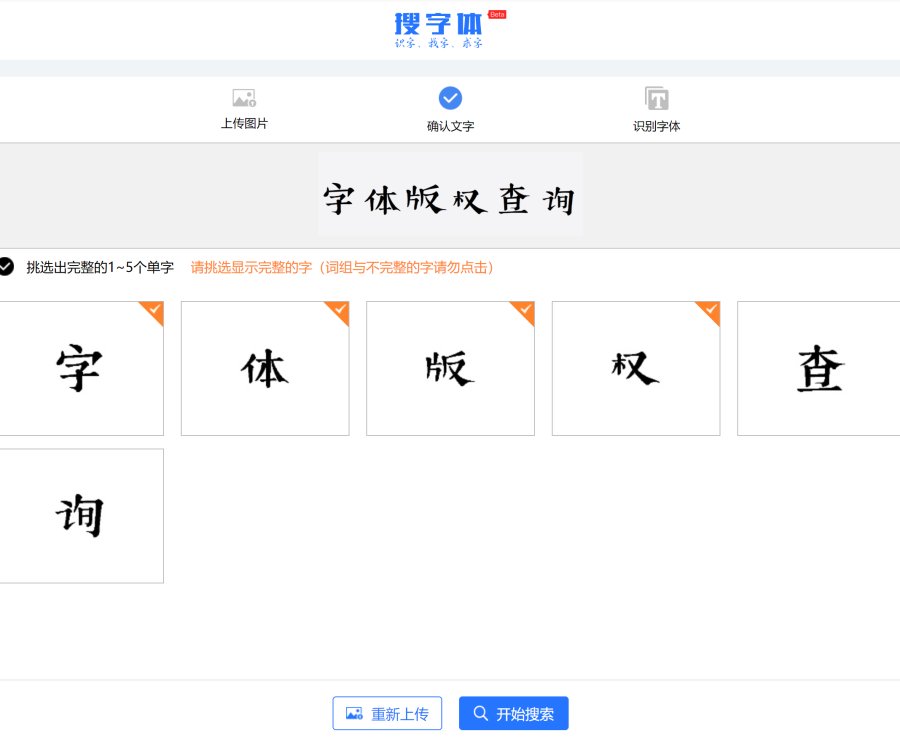The height and width of the screenshot is (739, 900).
Task: Click the 字体版权查询 preview image
Action: point(450,195)
